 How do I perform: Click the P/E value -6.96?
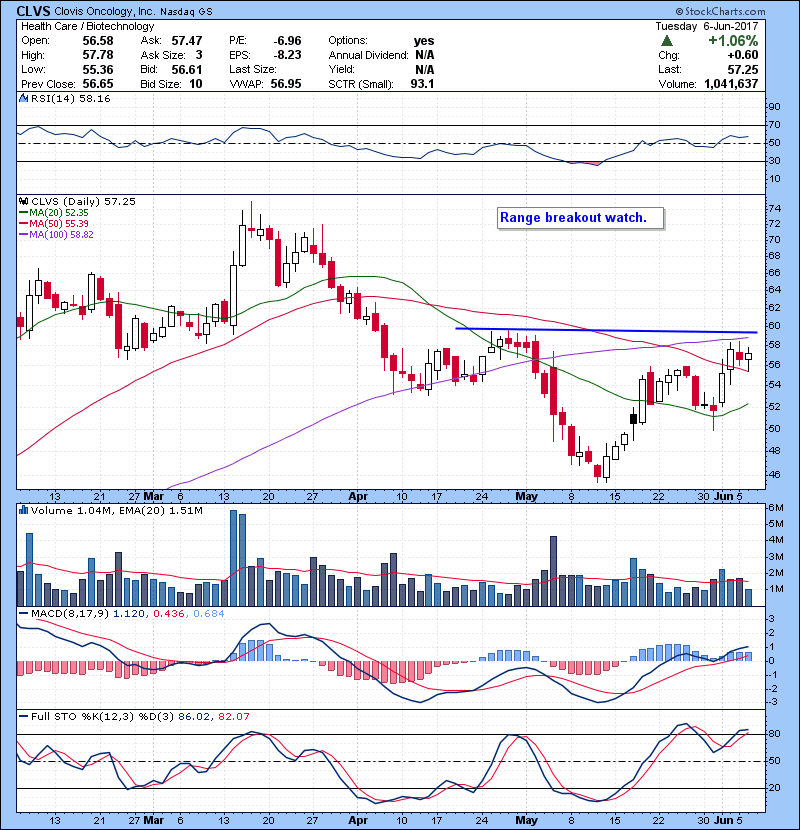[x=287, y=41]
